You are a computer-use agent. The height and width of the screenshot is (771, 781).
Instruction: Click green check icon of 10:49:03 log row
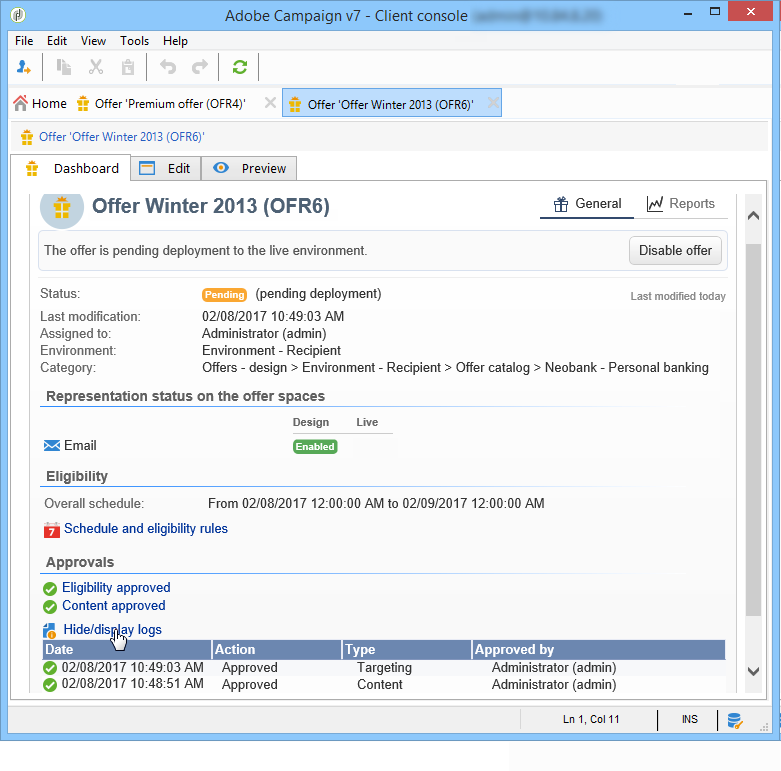coord(50,667)
